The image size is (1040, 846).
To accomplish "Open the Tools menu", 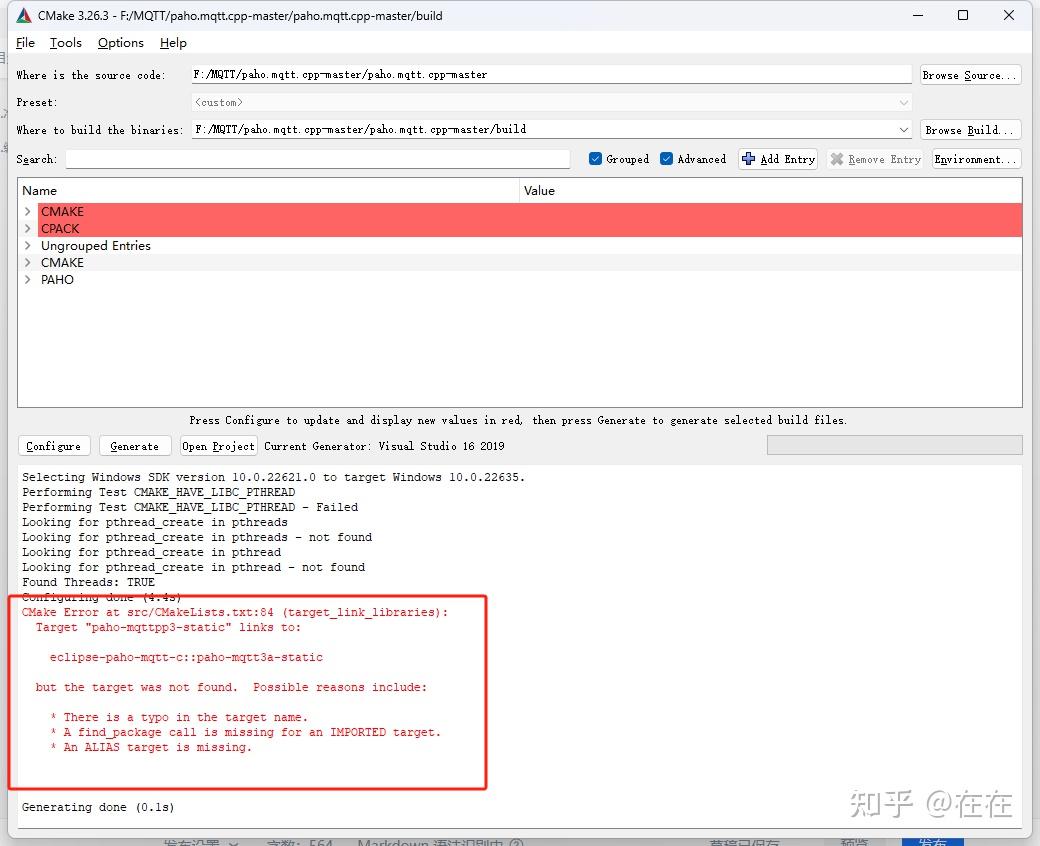I will coord(66,43).
